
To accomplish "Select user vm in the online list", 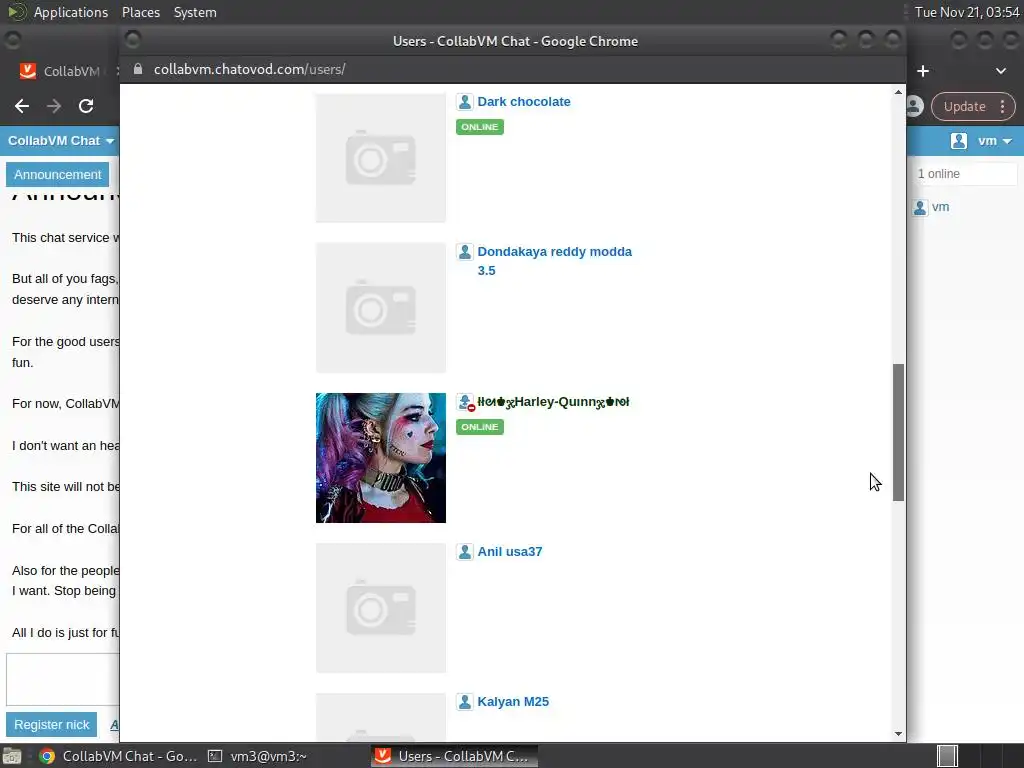I will [940, 207].
